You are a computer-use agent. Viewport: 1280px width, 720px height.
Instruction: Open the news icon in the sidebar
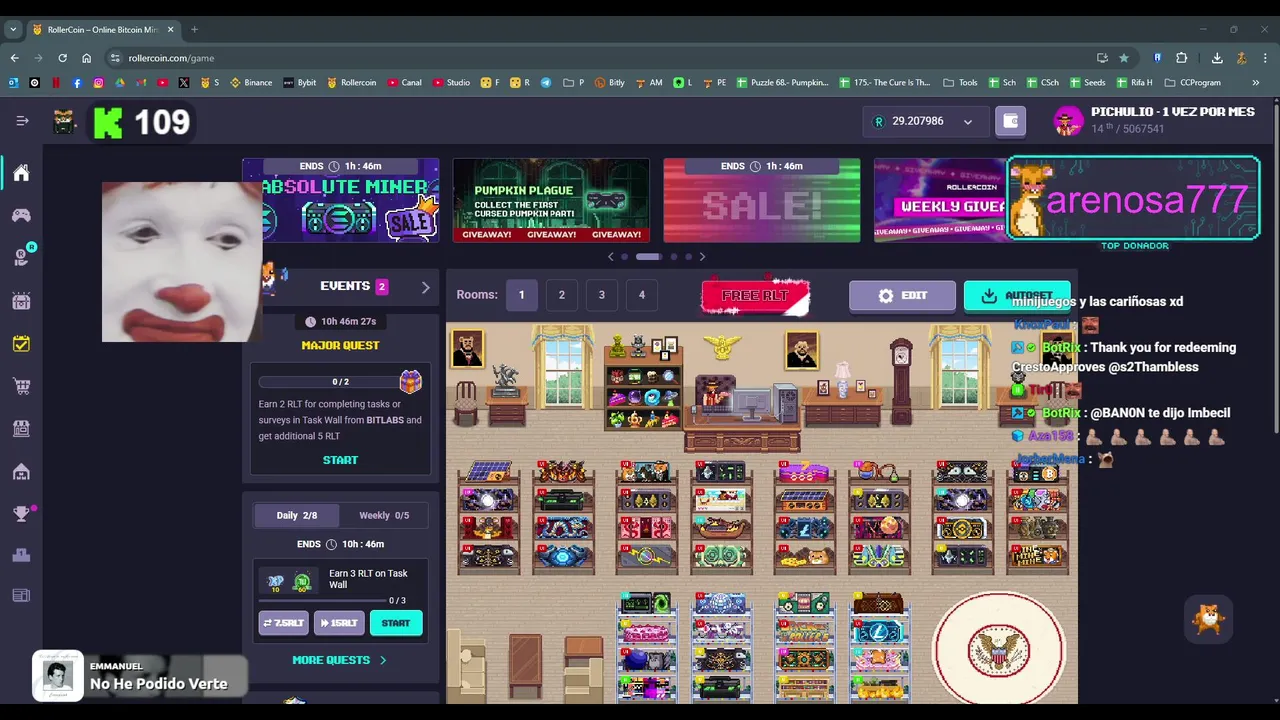(21, 596)
